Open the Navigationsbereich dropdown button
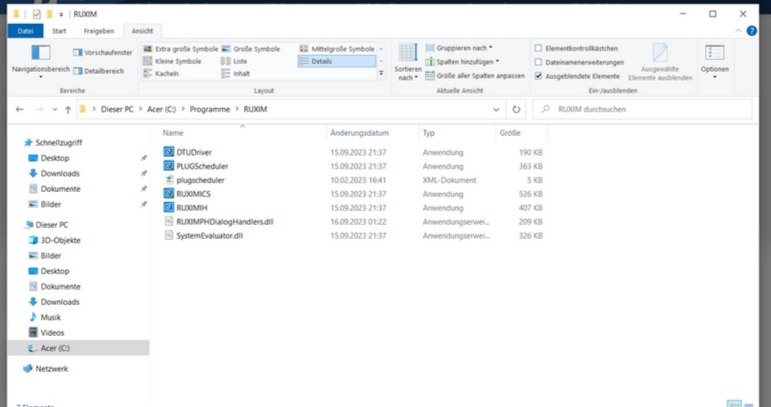771x407 pixels. [41, 61]
